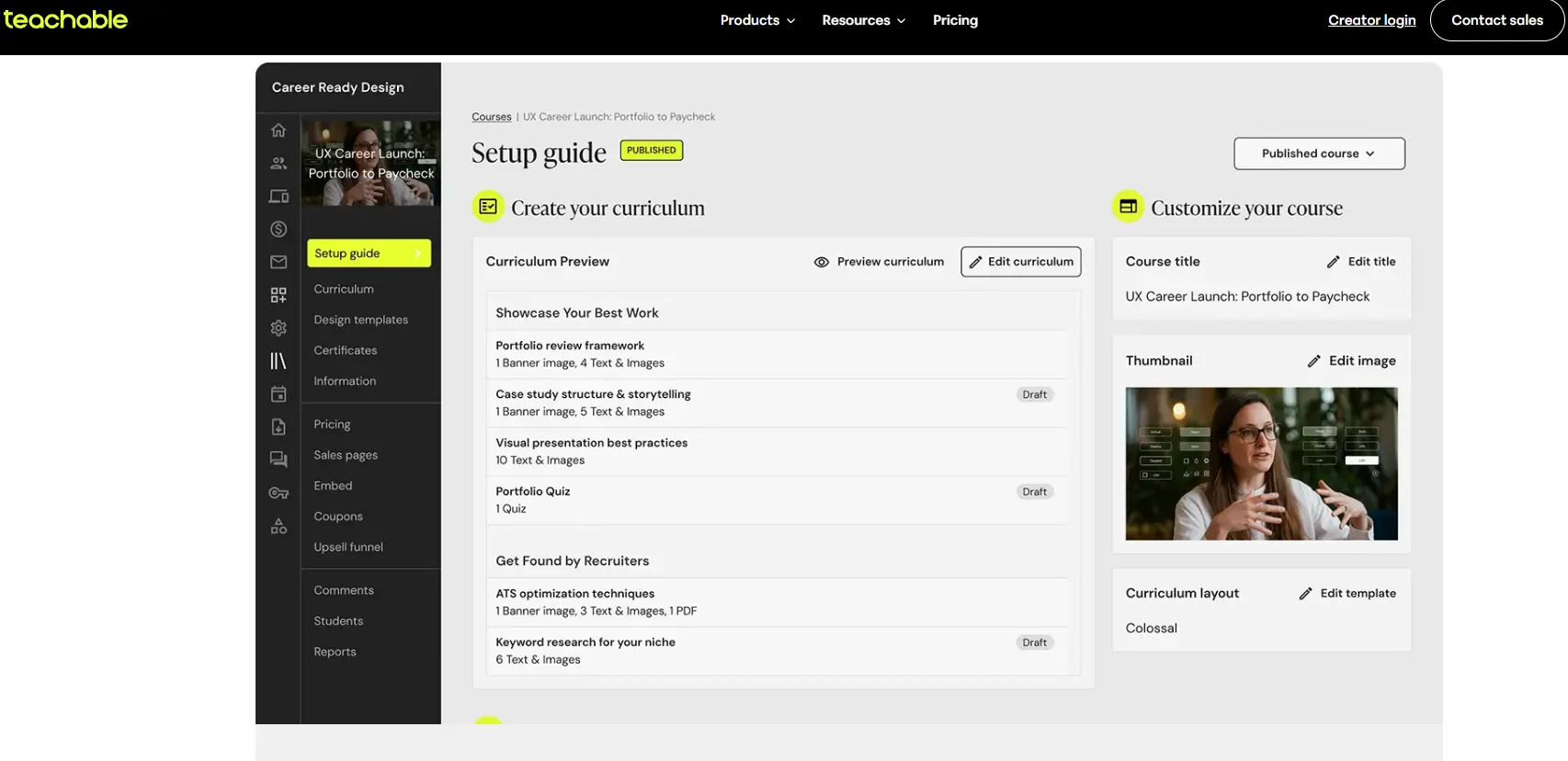Open the devices icon in the sidebar rail
Image resolution: width=1568 pixels, height=761 pixels.
pos(278,197)
